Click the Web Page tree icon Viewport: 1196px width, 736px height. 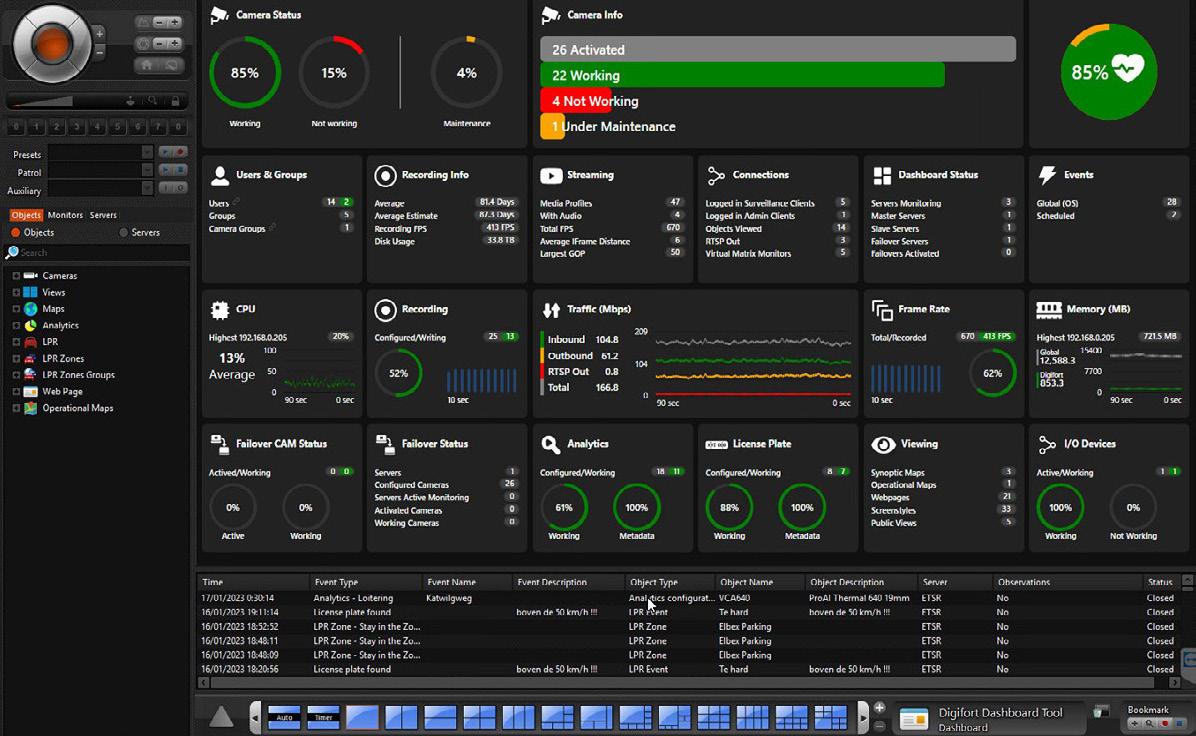[x=31, y=391]
